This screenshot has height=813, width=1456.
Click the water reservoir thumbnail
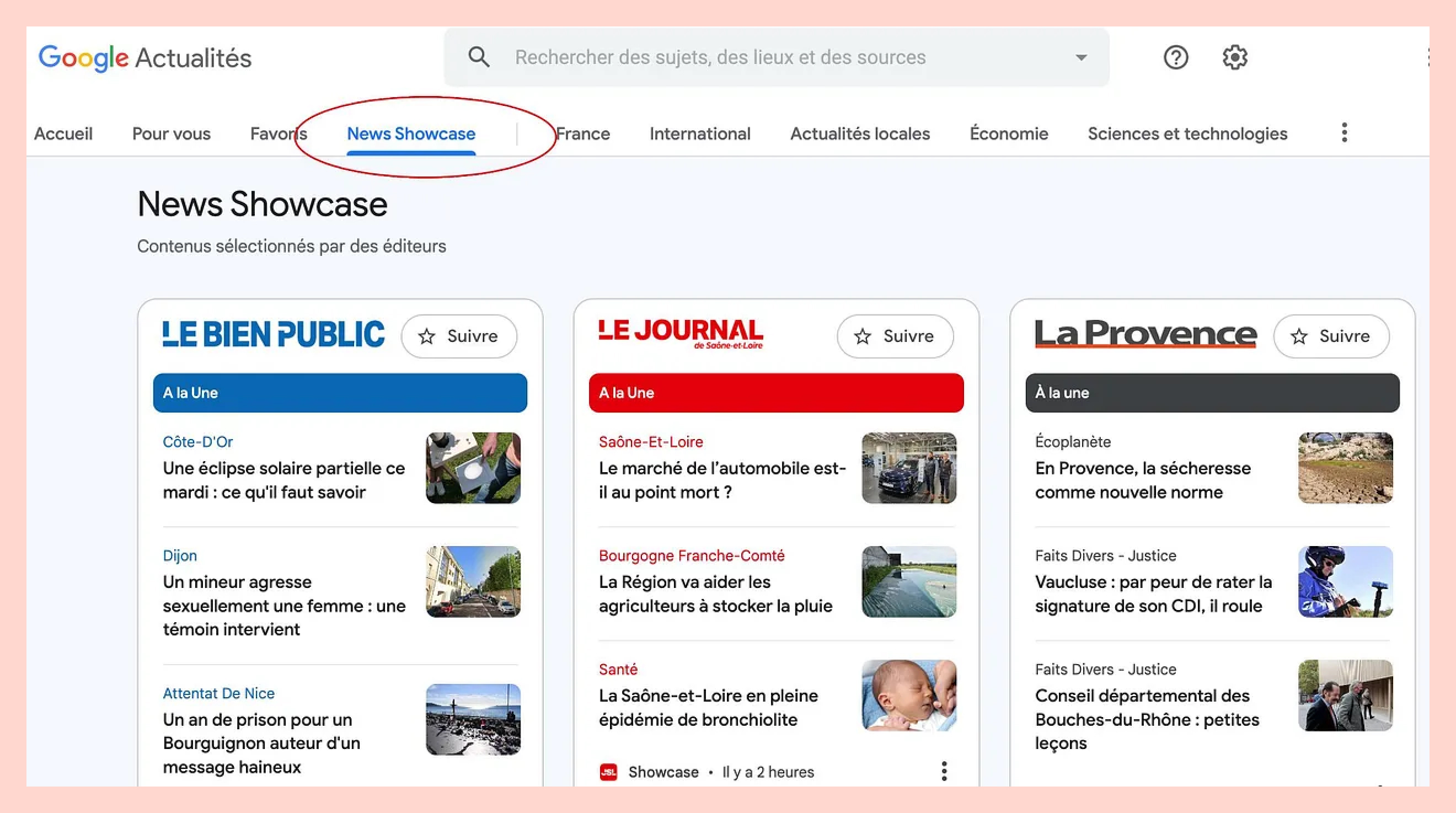[x=909, y=582]
